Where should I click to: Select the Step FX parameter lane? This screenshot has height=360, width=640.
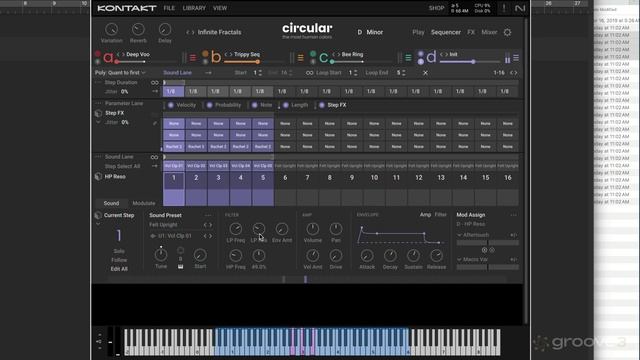pyautogui.click(x=333, y=105)
